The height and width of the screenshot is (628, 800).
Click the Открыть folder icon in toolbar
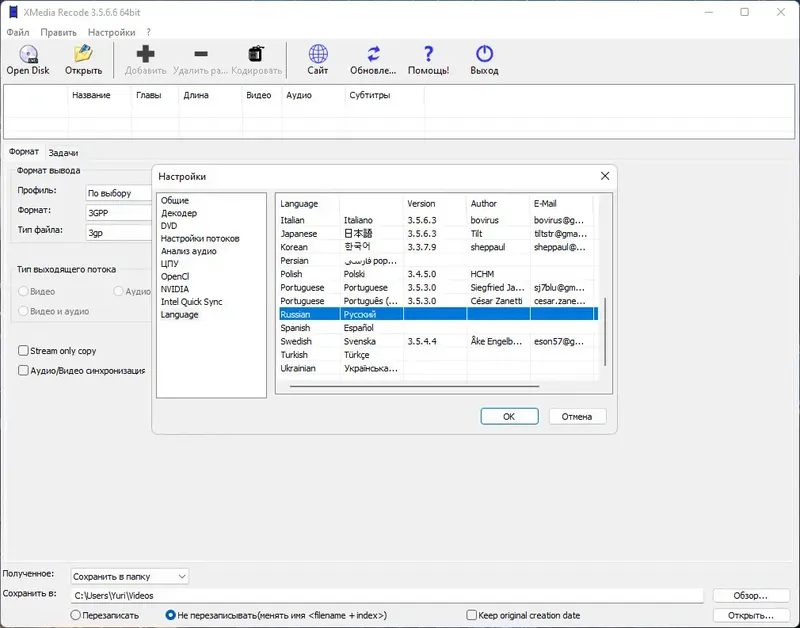pyautogui.click(x=83, y=55)
